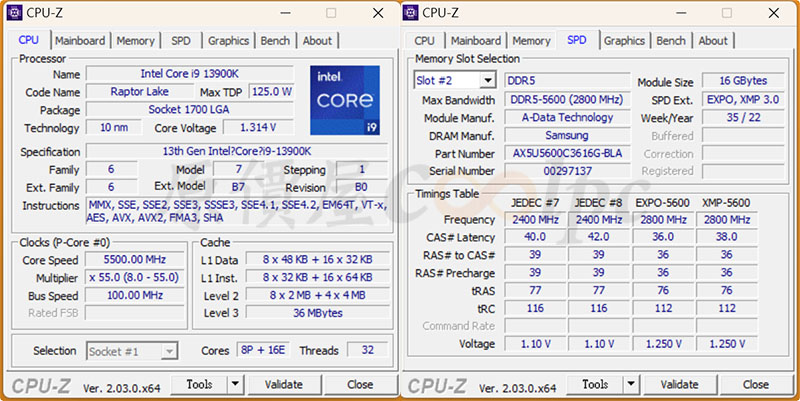The height and width of the screenshot is (401, 800).
Task: Open the SPD tab in left window
Action: (181, 41)
